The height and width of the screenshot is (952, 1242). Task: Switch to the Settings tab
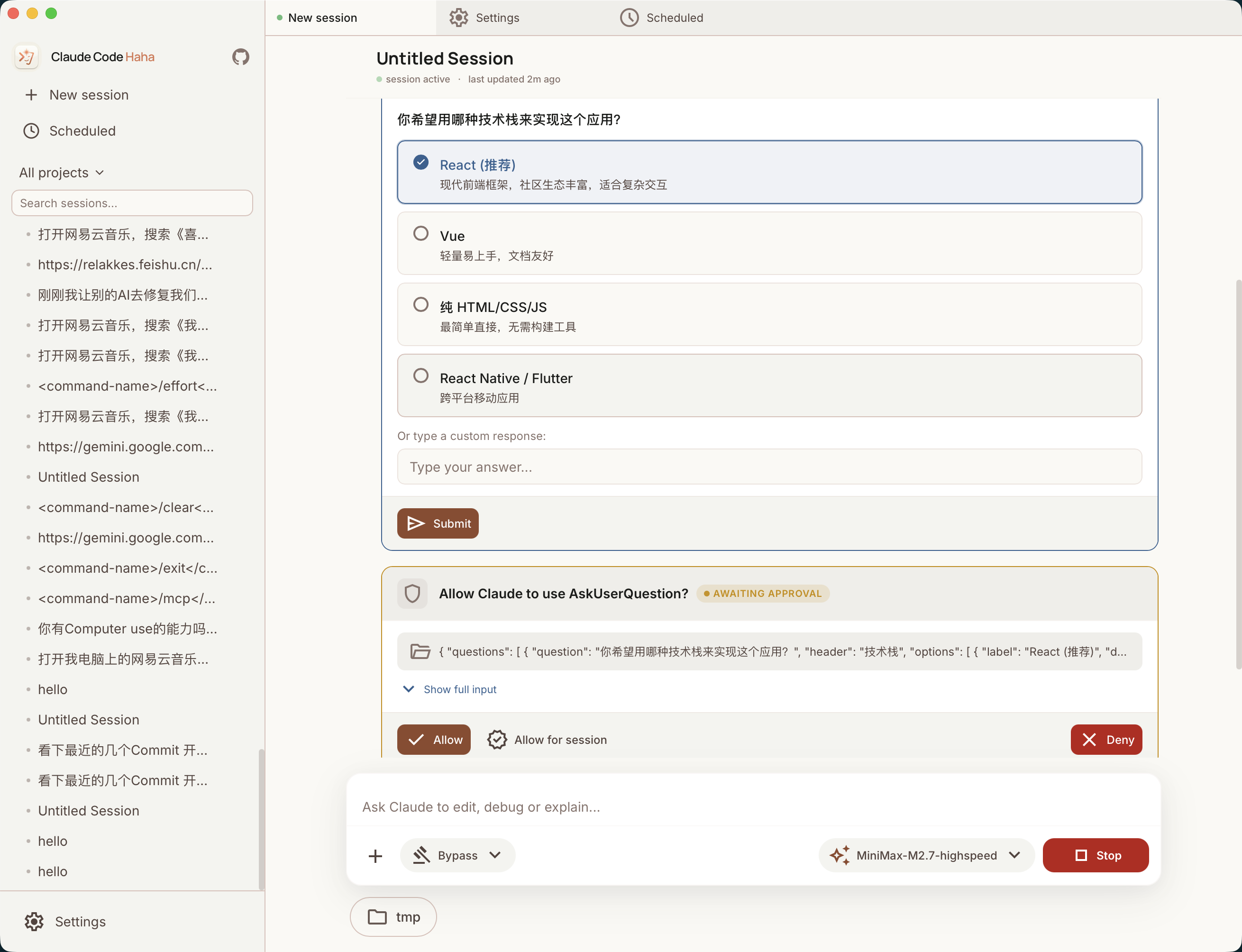484,18
